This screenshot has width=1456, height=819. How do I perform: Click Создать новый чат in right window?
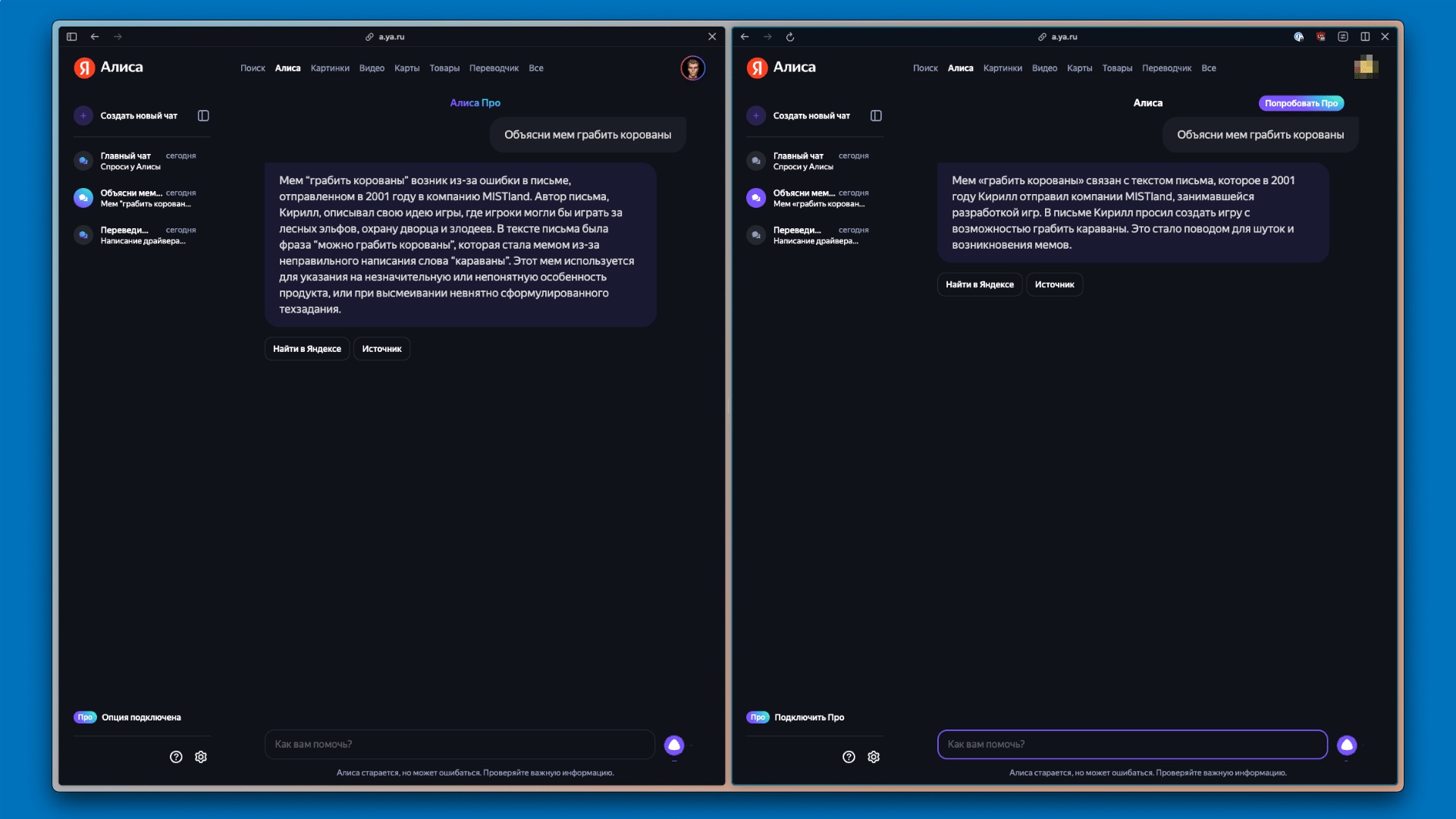pyautogui.click(x=811, y=116)
